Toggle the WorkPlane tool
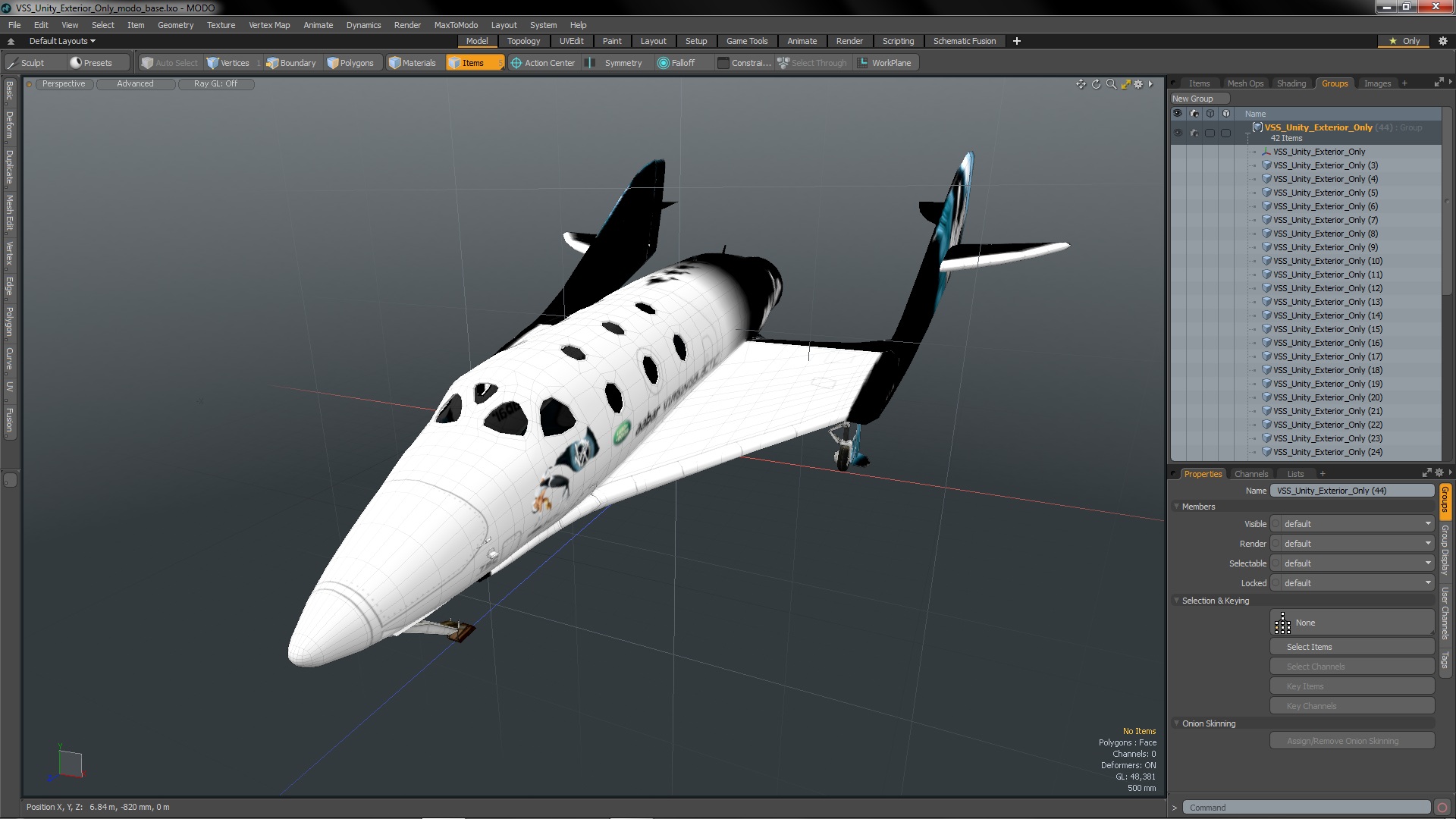The height and width of the screenshot is (819, 1456). point(884,63)
